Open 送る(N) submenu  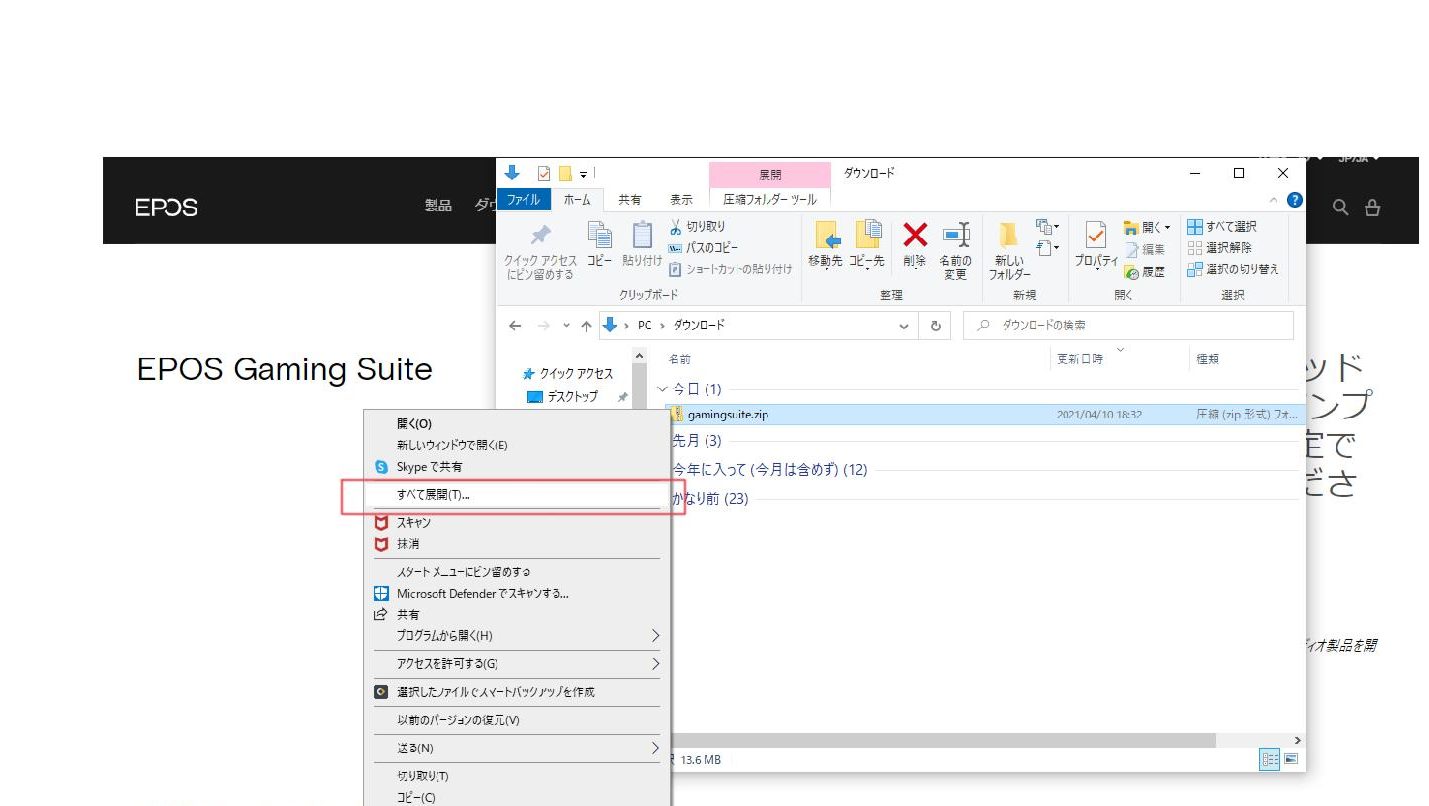coord(516,748)
